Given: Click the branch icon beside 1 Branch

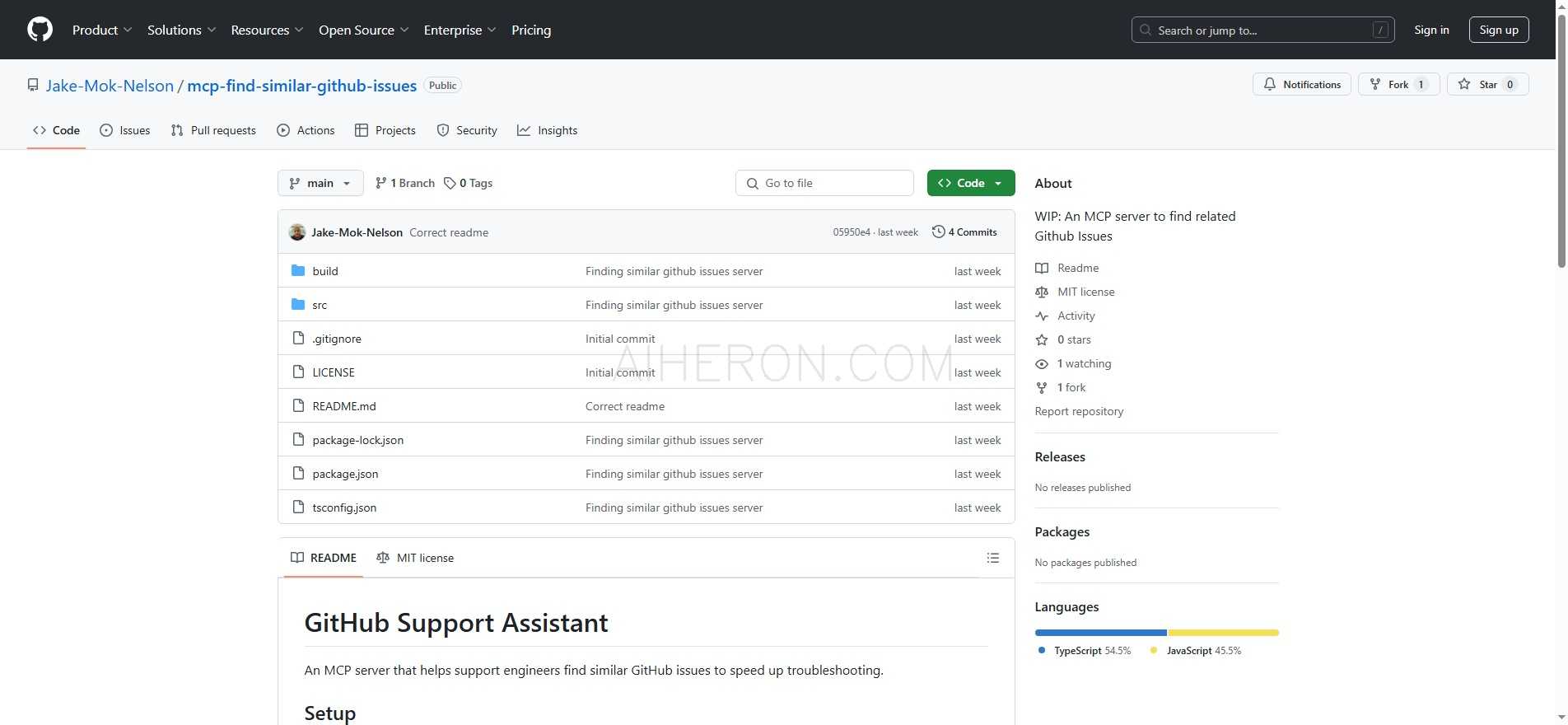Looking at the screenshot, I should pyautogui.click(x=380, y=183).
